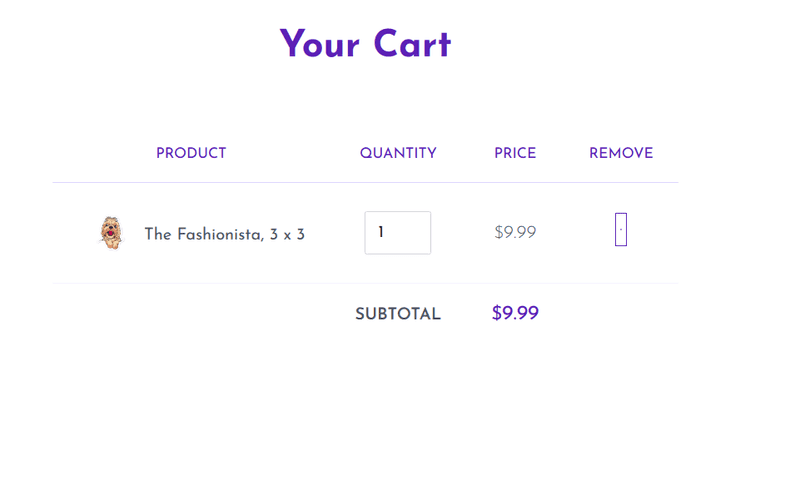Click the PRODUCT column header

pyautogui.click(x=191, y=154)
